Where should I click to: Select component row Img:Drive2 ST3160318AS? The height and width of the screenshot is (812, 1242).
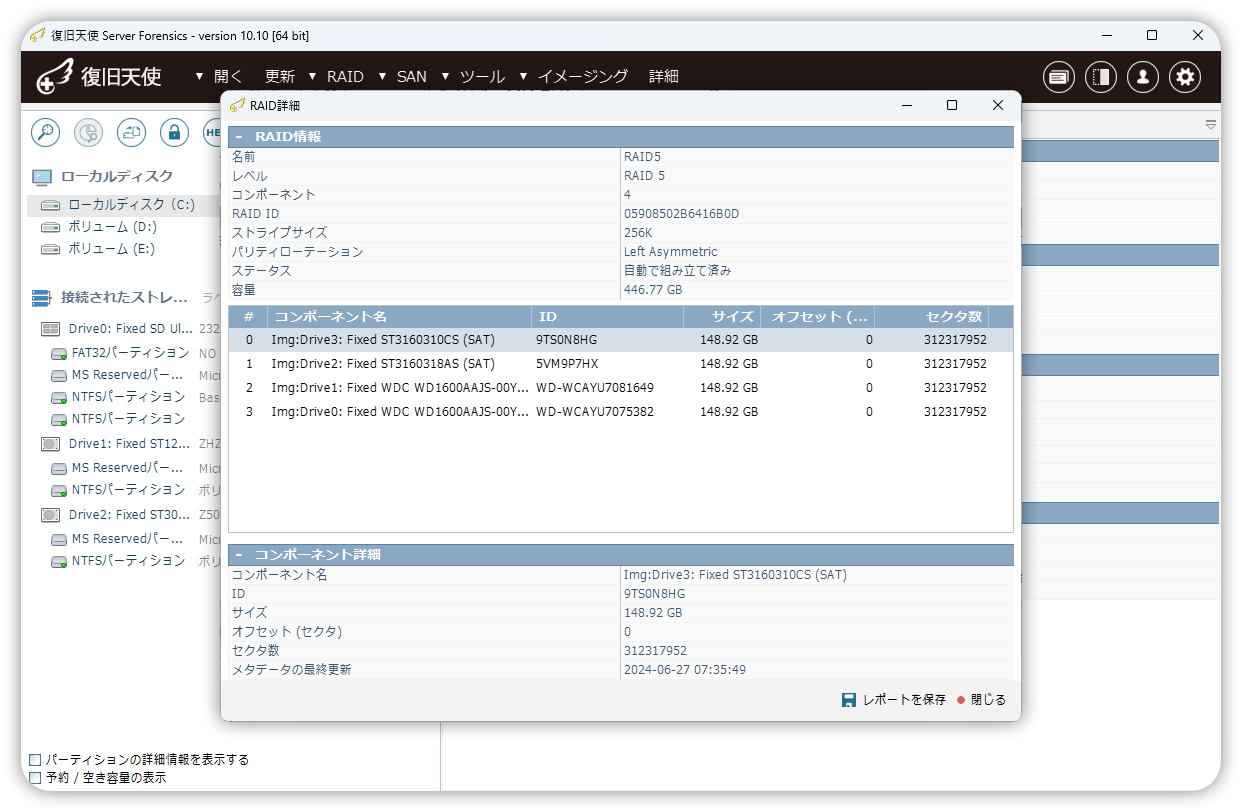[620, 364]
